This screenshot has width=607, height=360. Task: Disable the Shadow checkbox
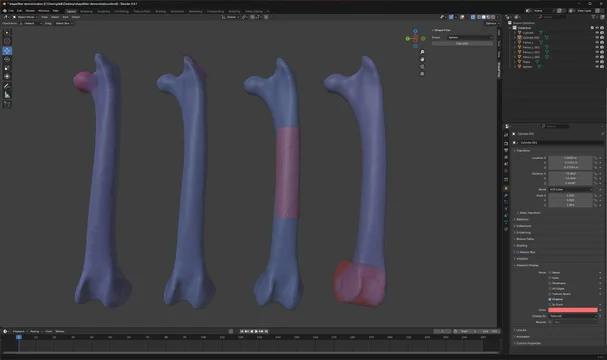click(550, 299)
